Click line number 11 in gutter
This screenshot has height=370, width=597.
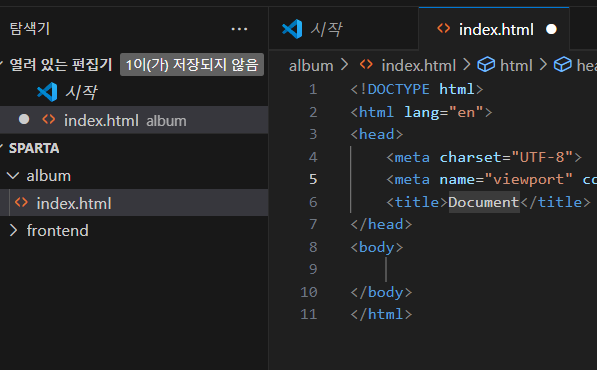(309, 314)
